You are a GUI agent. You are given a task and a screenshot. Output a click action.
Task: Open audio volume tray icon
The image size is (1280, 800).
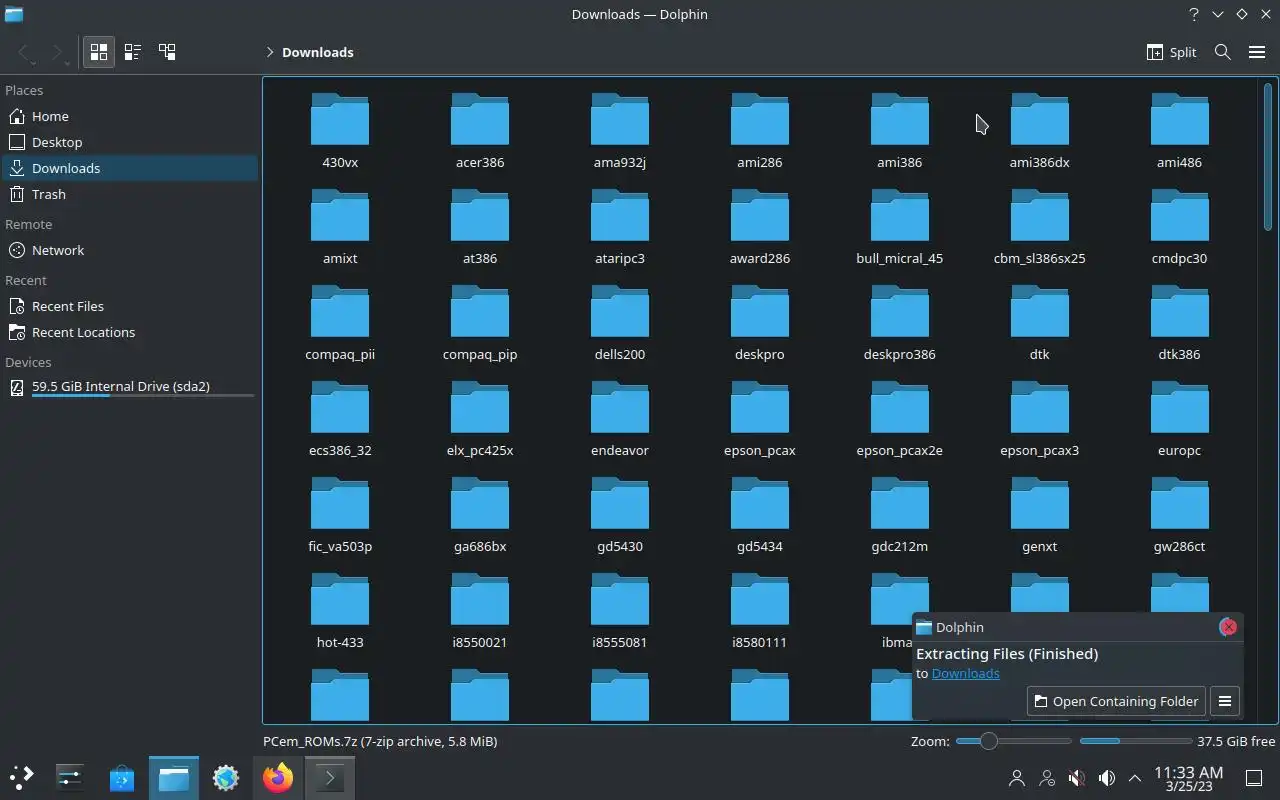[1107, 777]
